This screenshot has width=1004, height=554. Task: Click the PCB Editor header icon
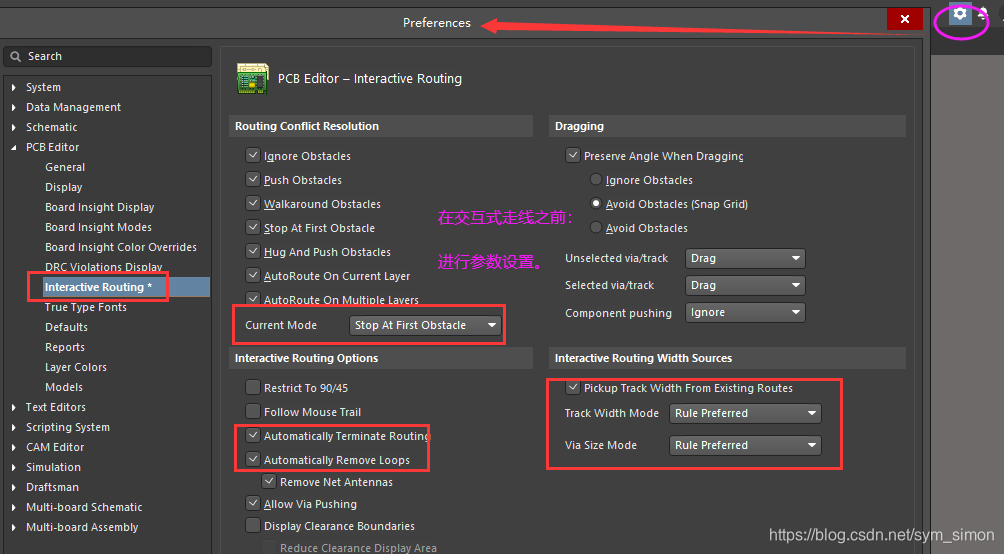[x=252, y=79]
